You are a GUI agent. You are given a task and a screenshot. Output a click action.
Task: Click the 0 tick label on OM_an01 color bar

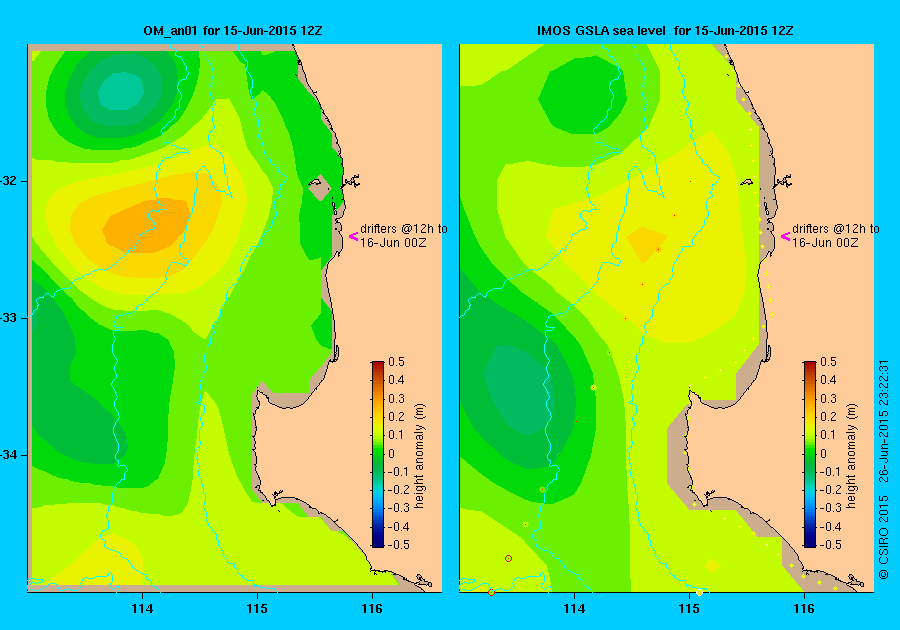(x=391, y=453)
